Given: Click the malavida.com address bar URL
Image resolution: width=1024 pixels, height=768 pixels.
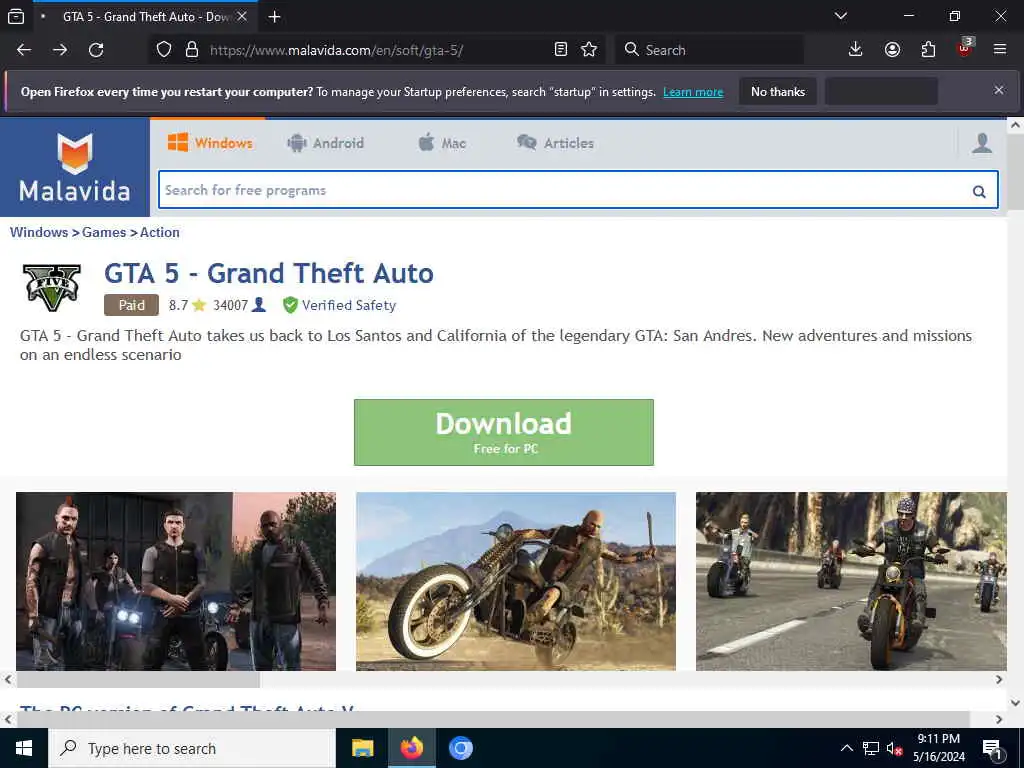Looking at the screenshot, I should (336, 50).
